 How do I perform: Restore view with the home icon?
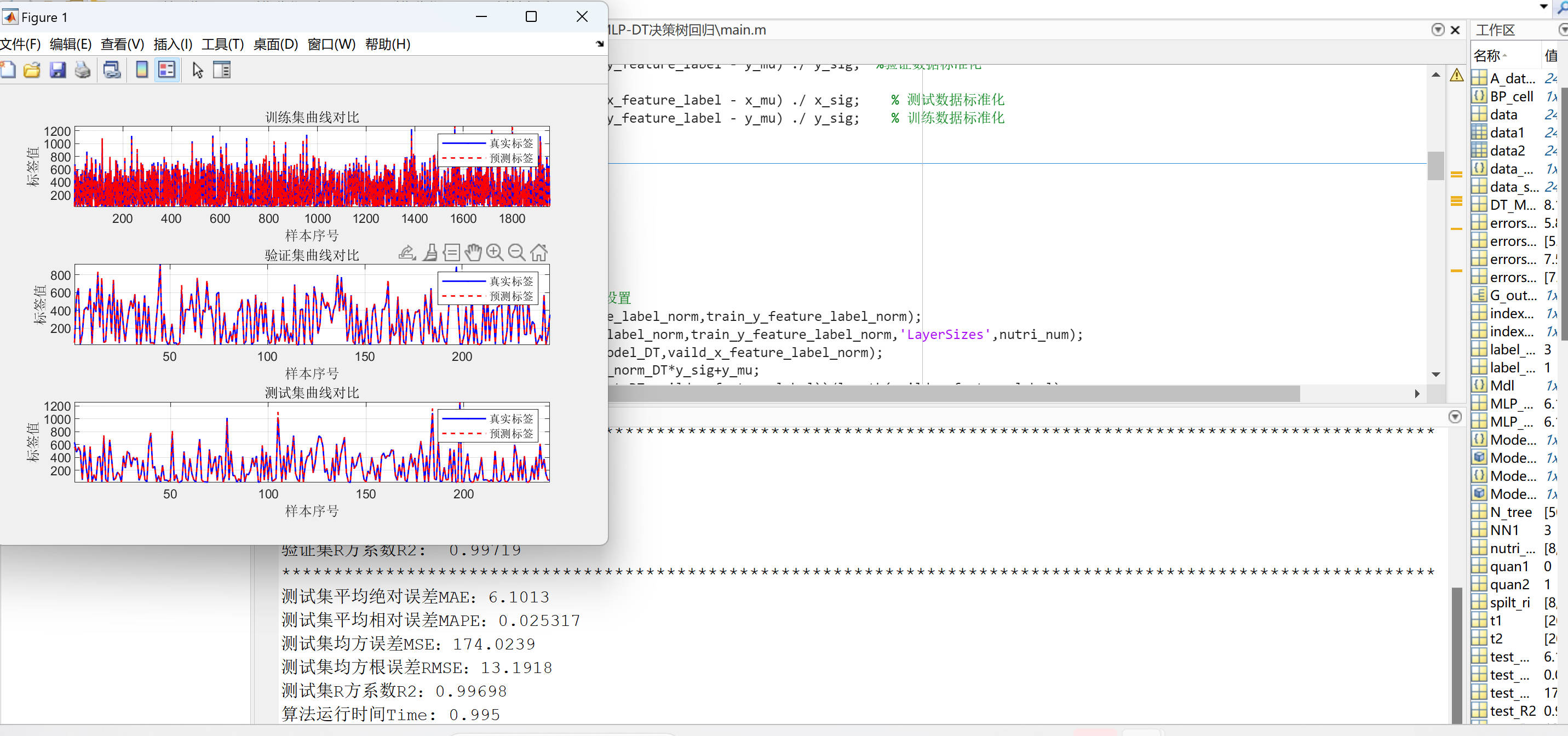[x=539, y=252]
